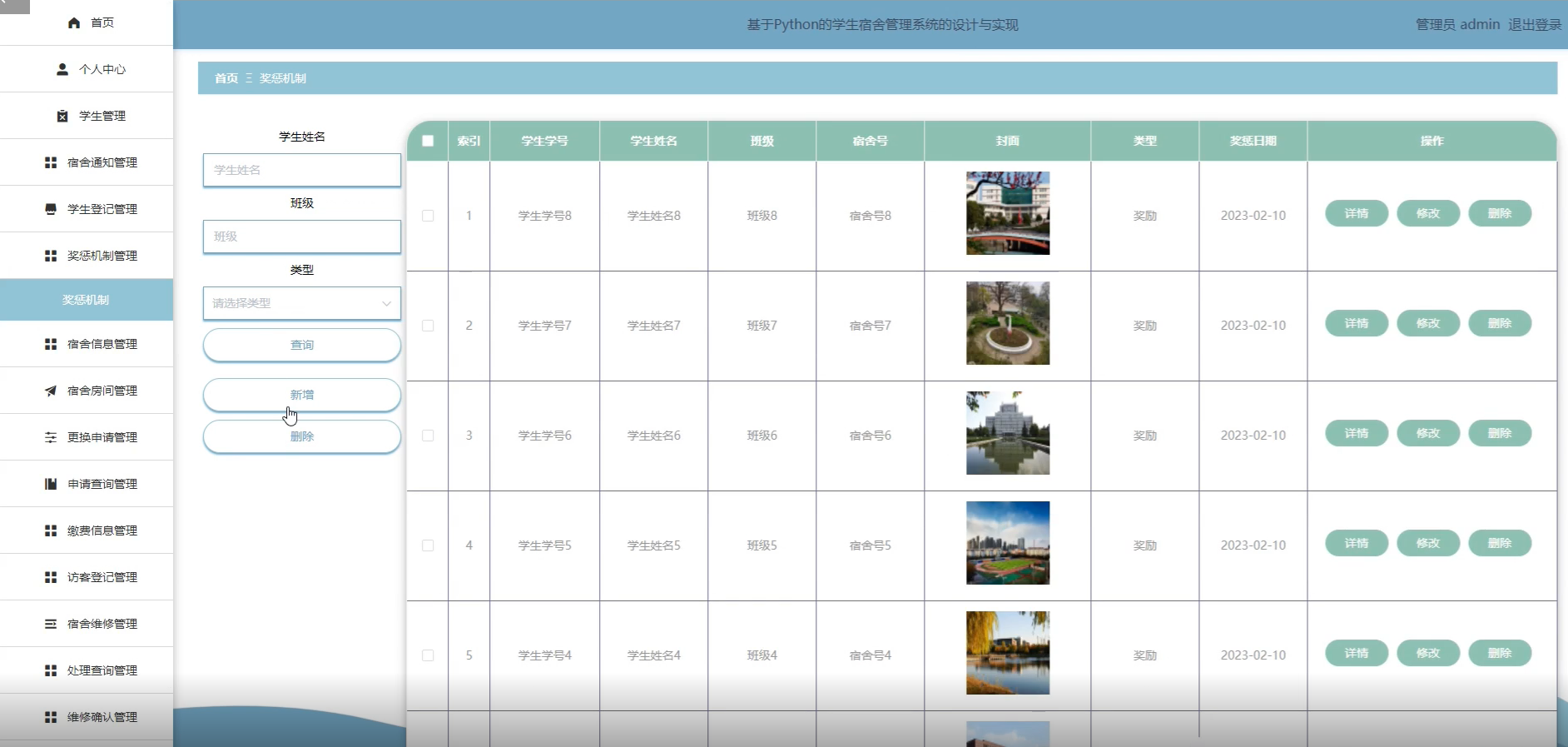Check the row checkbox for 学生学号6
1568x747 pixels.
pos(428,436)
